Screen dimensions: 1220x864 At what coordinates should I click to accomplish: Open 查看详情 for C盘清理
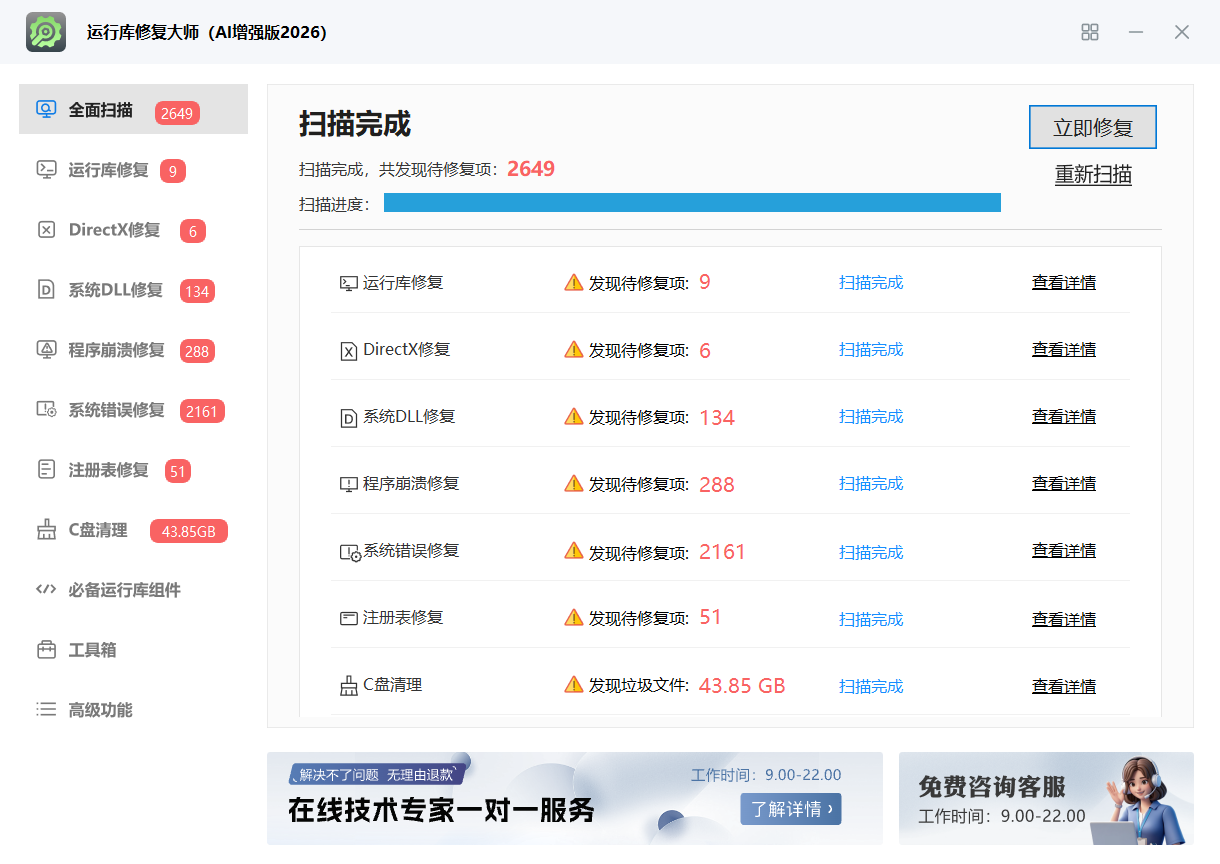pos(1064,686)
